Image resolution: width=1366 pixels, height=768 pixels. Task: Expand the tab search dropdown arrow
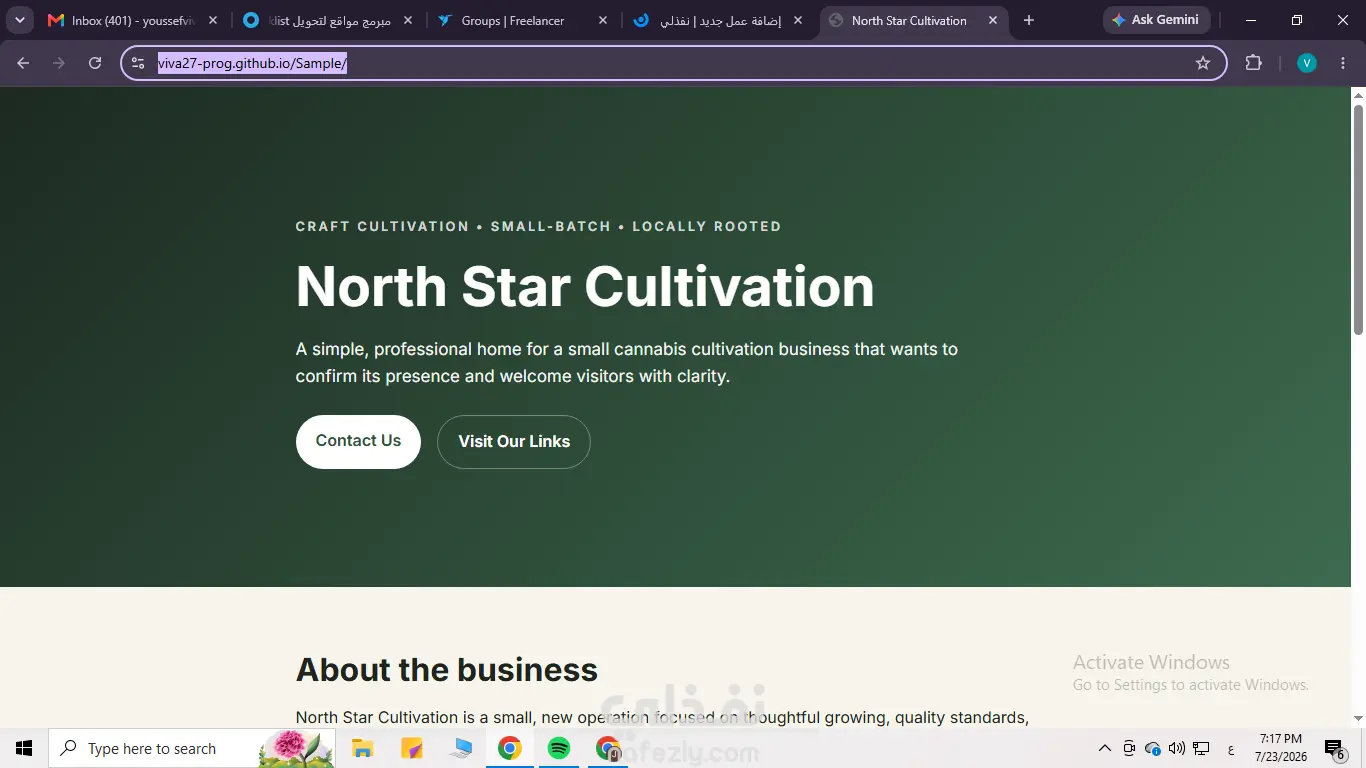pos(19,20)
